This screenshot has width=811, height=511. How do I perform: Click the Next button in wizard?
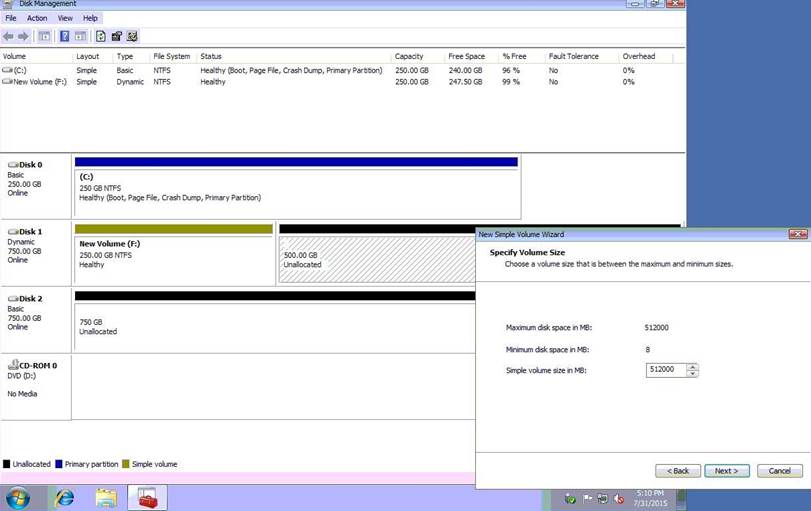pos(726,470)
